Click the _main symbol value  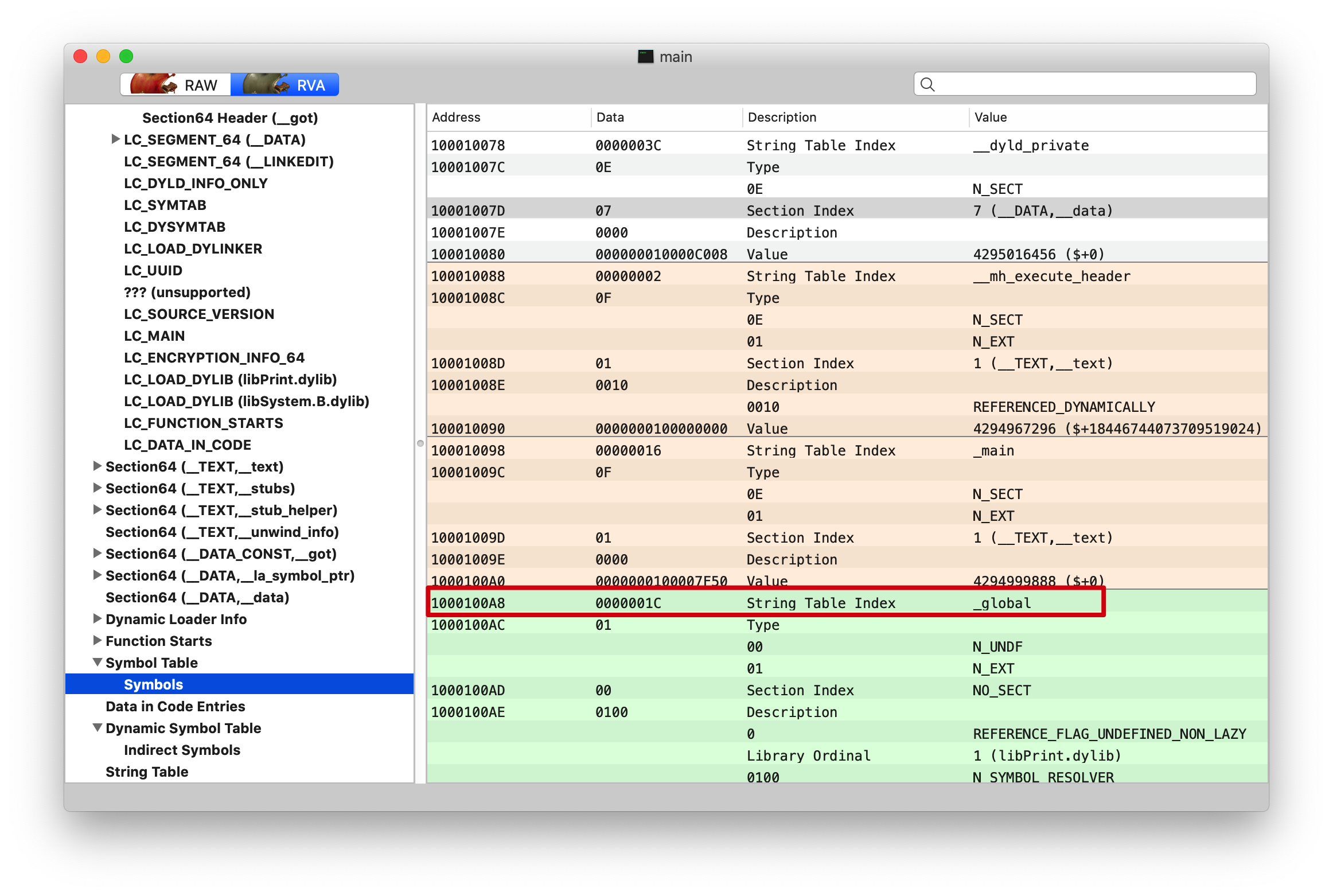(993, 450)
